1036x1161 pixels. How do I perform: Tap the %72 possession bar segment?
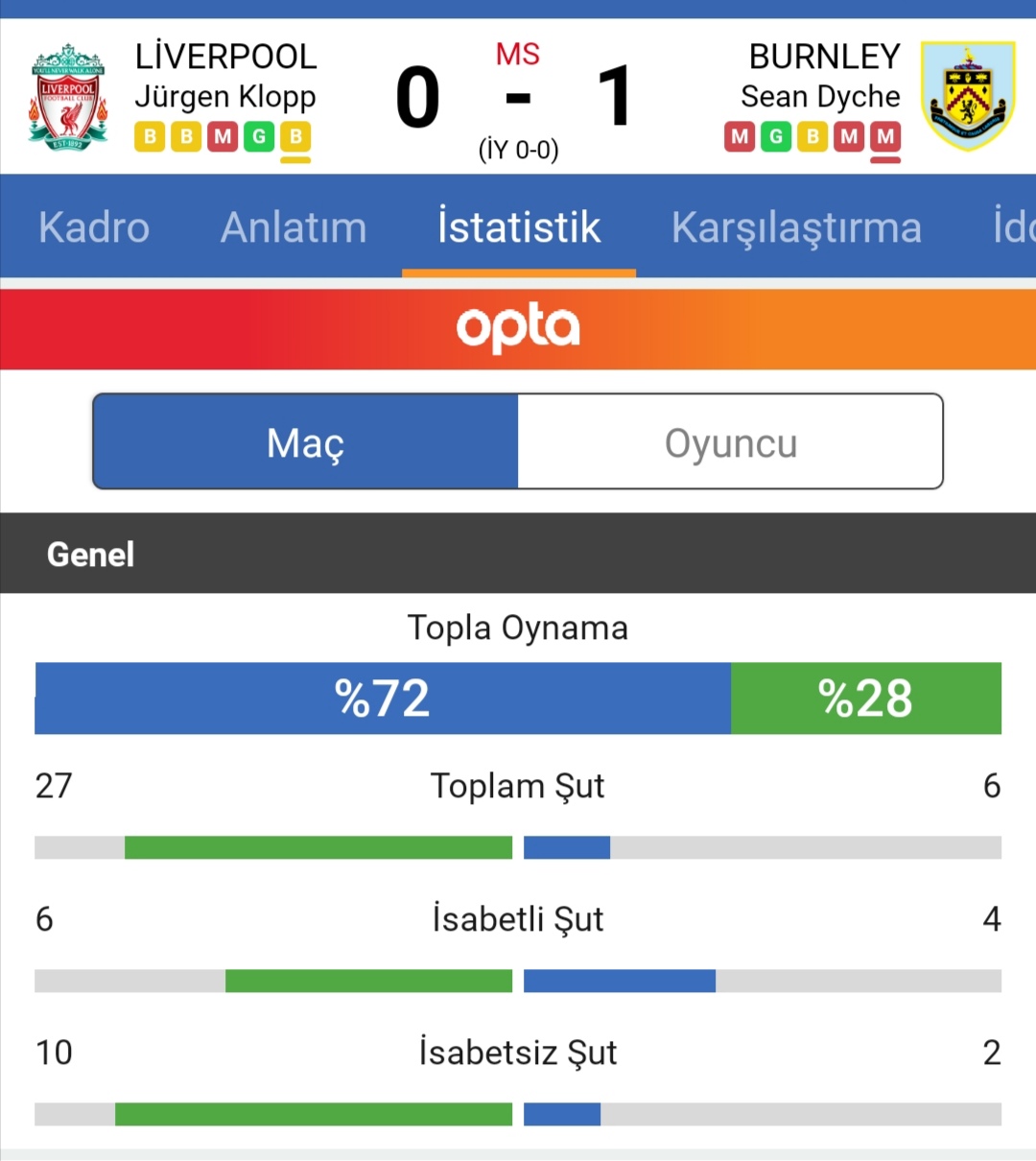383,698
